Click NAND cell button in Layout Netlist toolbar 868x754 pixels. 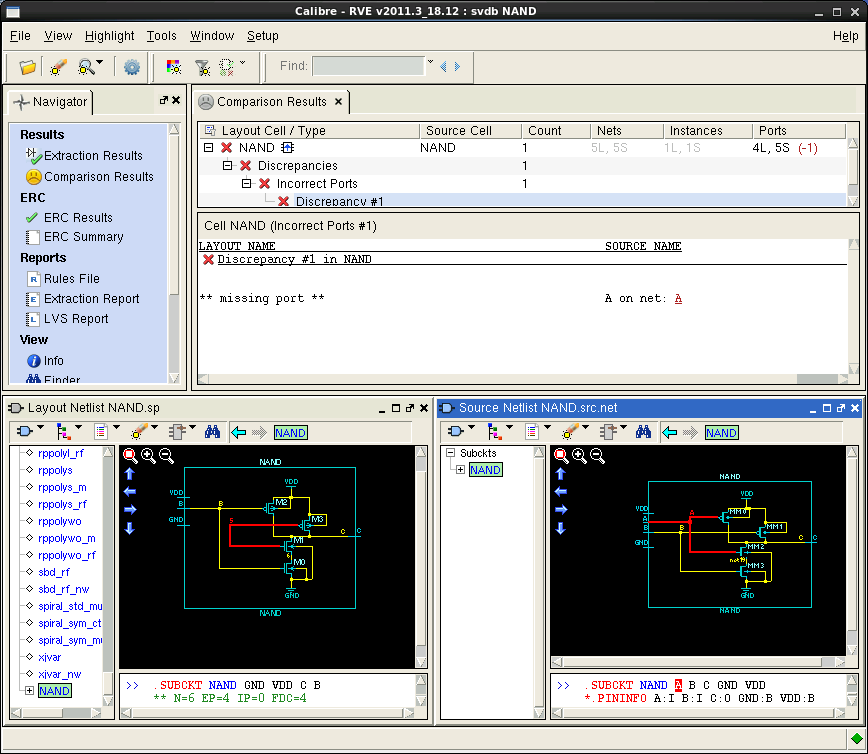290,432
